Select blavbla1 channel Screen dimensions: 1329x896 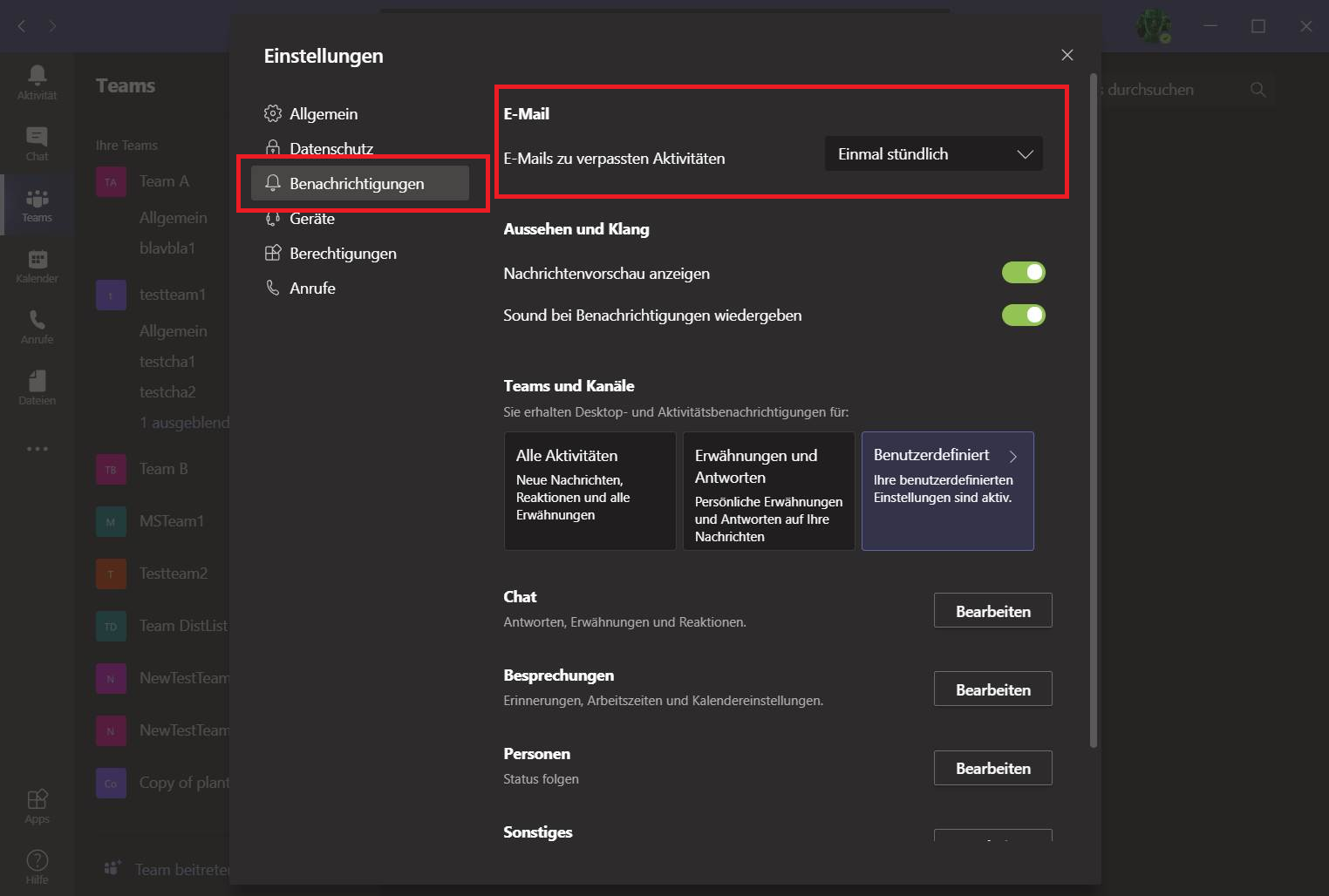coord(167,248)
